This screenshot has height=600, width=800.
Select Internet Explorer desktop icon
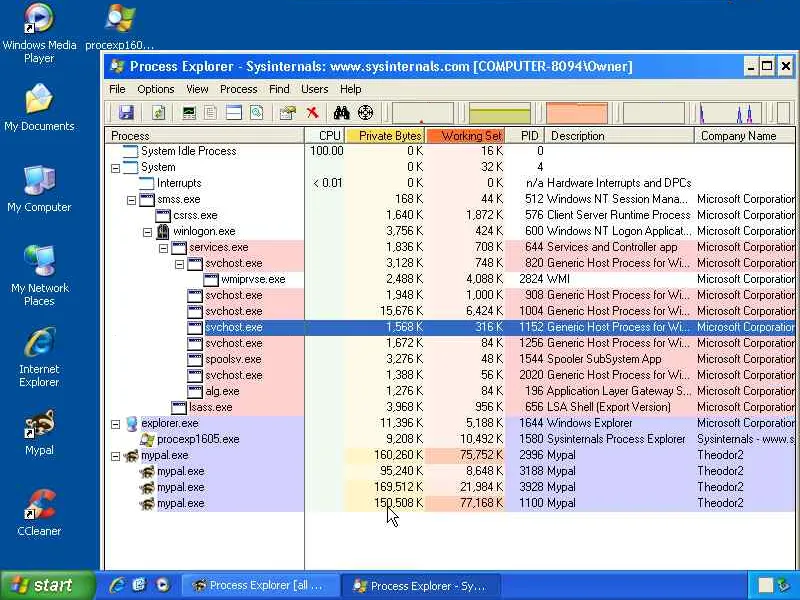(x=39, y=357)
